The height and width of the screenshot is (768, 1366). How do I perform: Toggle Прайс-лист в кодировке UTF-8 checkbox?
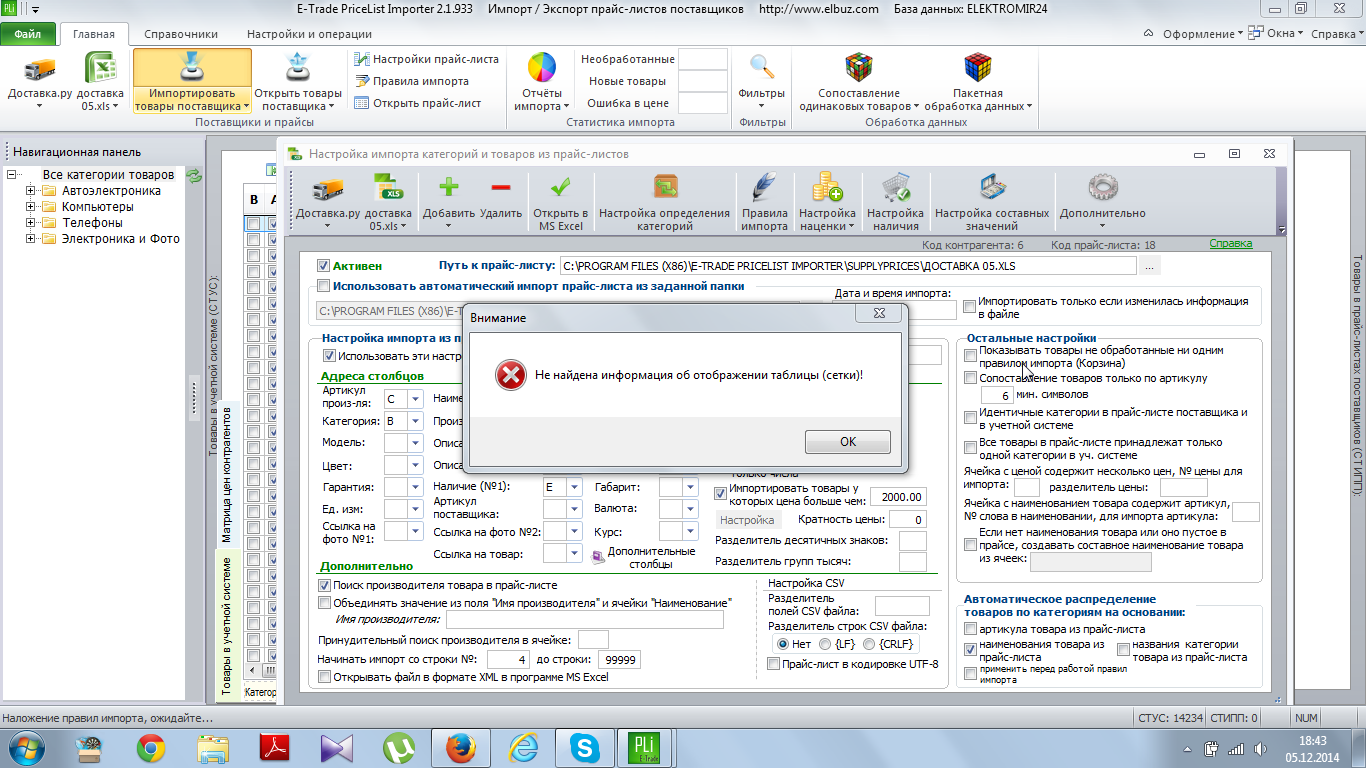pyautogui.click(x=773, y=664)
